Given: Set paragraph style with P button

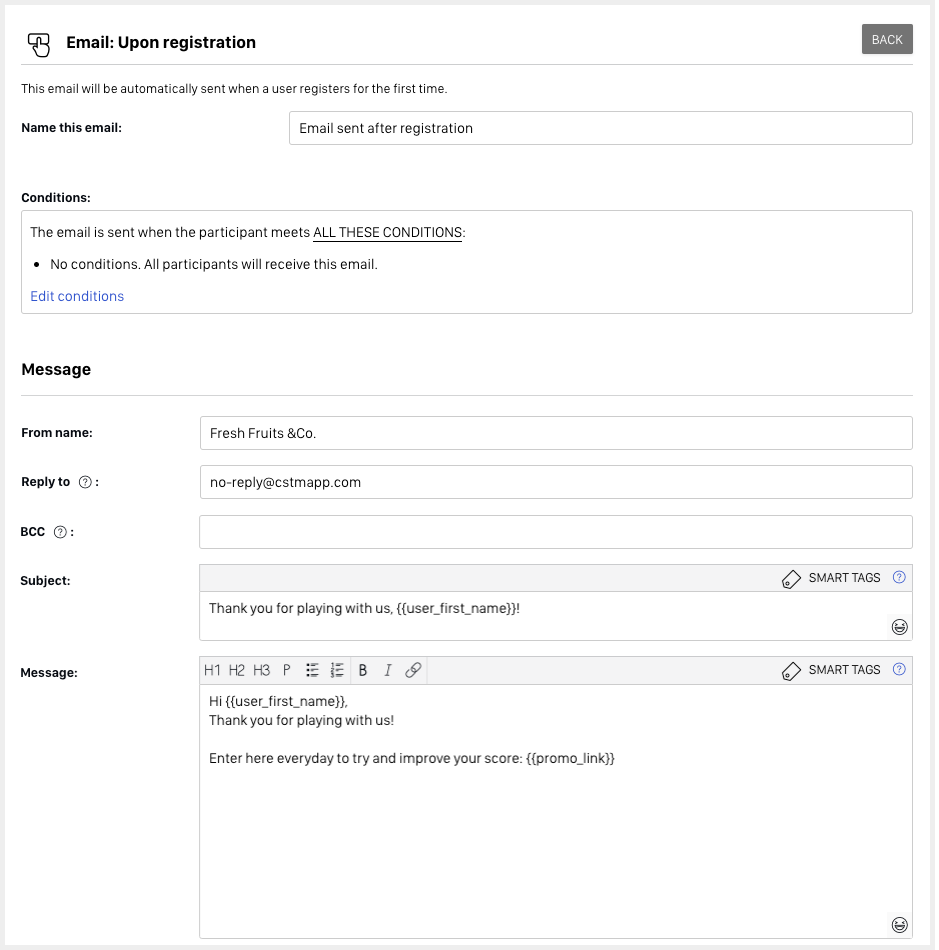Looking at the screenshot, I should click(286, 670).
